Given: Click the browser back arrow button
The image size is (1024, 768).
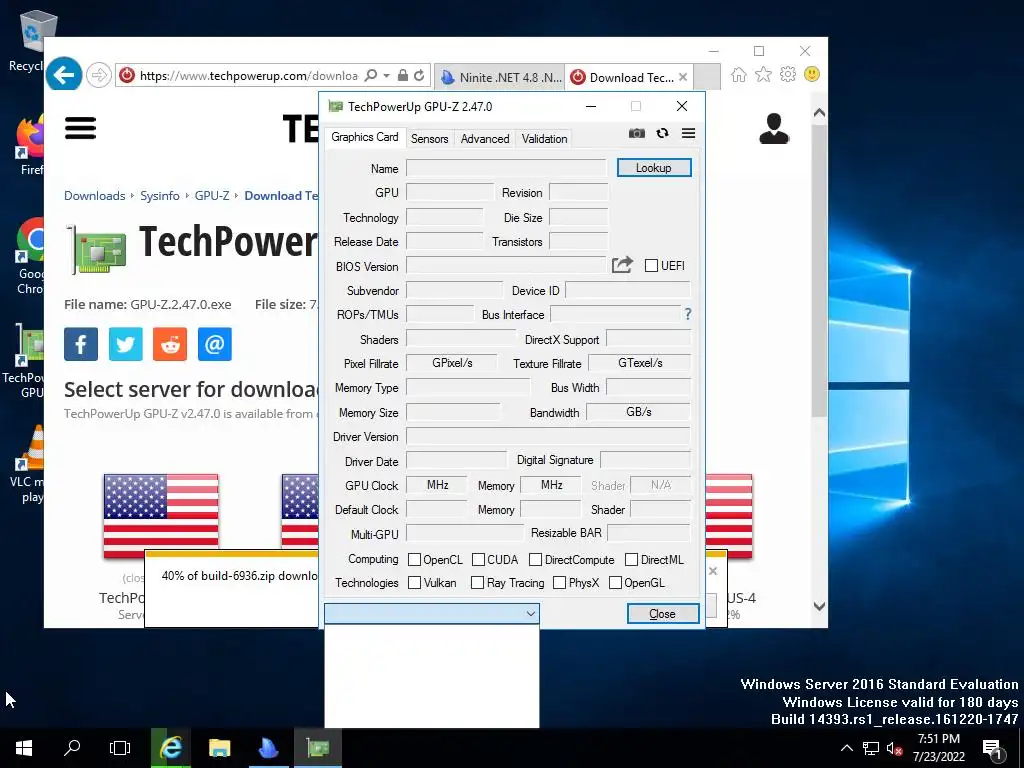Looking at the screenshot, I should (x=64, y=75).
